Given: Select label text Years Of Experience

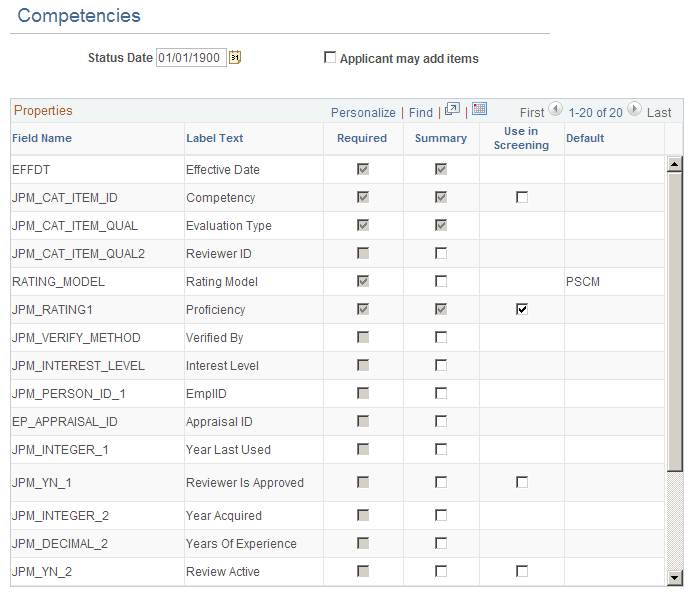Looking at the screenshot, I should [241, 544].
